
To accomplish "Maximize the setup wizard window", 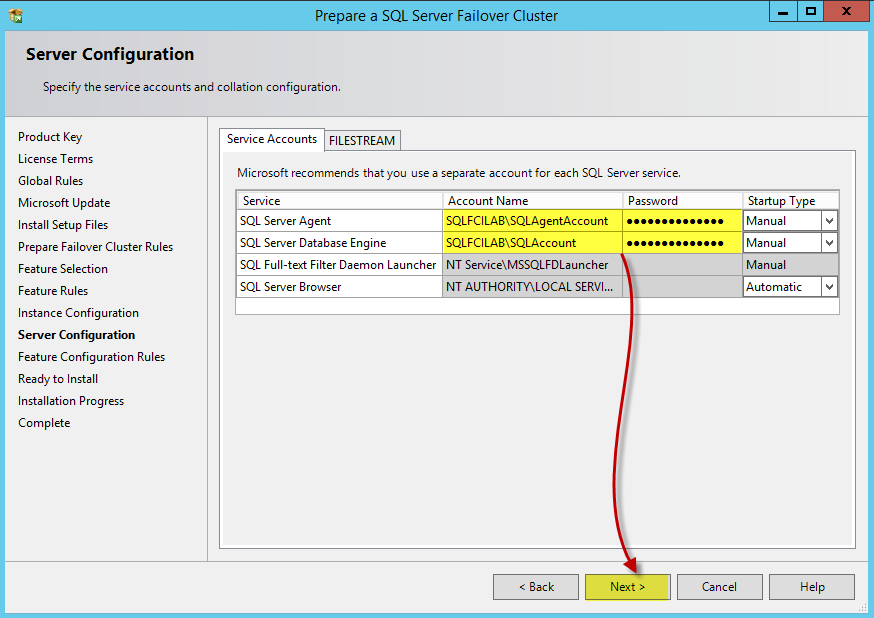I will [x=810, y=12].
